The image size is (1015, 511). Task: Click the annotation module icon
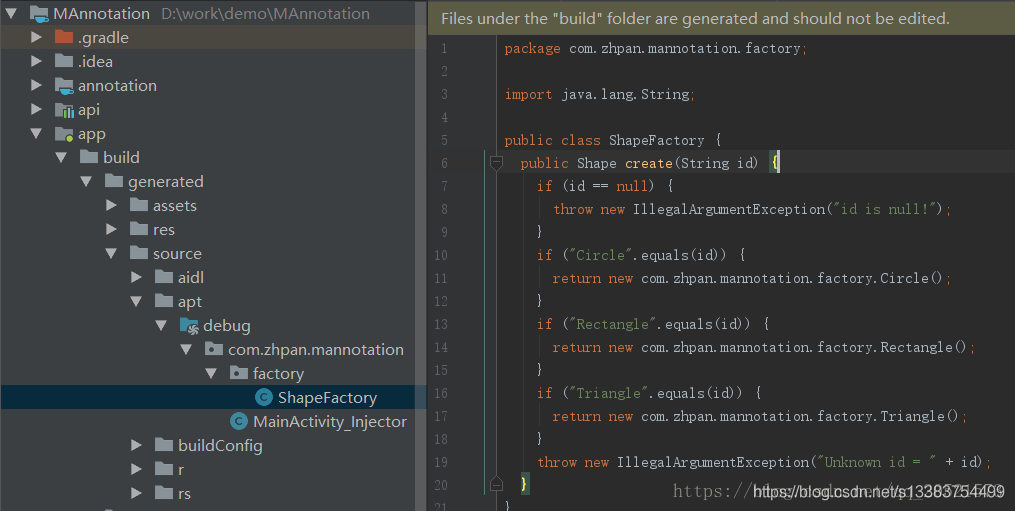tap(63, 85)
